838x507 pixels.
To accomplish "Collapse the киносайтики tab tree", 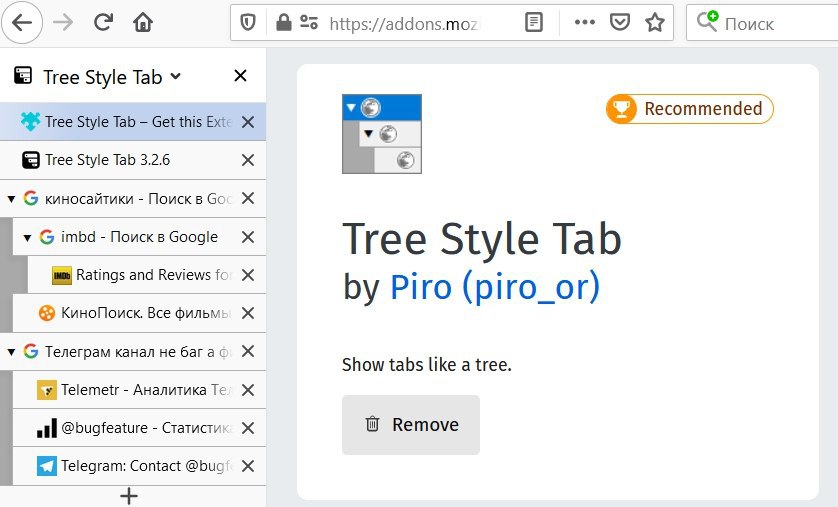I will pos(11,199).
